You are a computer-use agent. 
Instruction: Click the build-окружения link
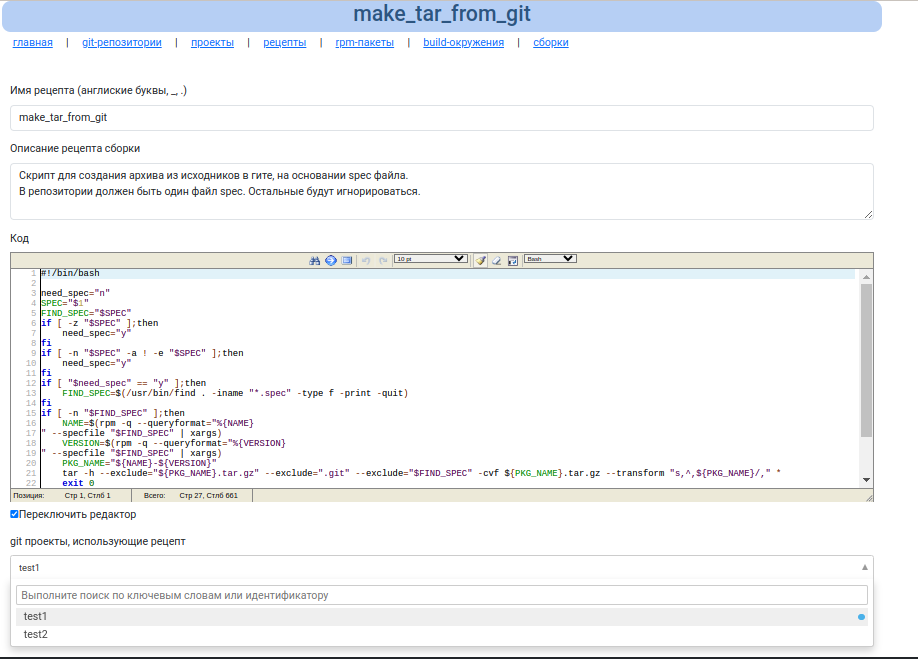463,43
